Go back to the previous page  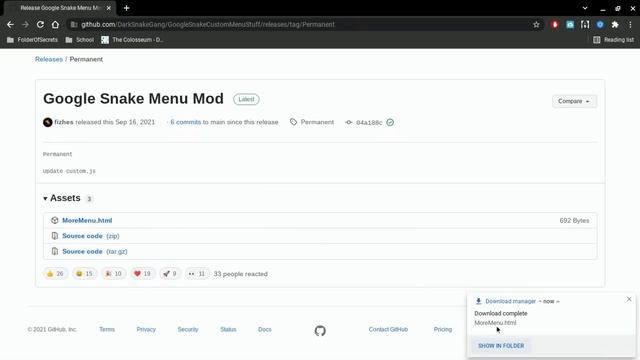(10, 24)
